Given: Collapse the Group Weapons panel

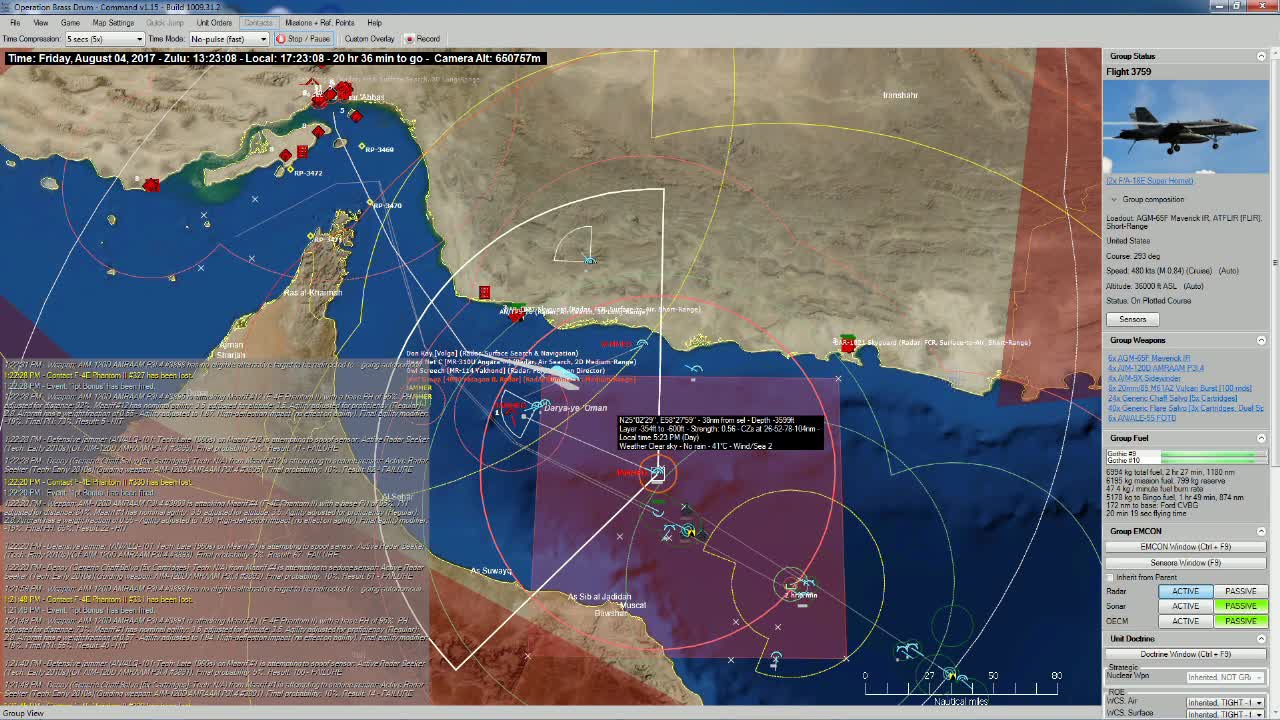Looking at the screenshot, I should (x=1261, y=341).
